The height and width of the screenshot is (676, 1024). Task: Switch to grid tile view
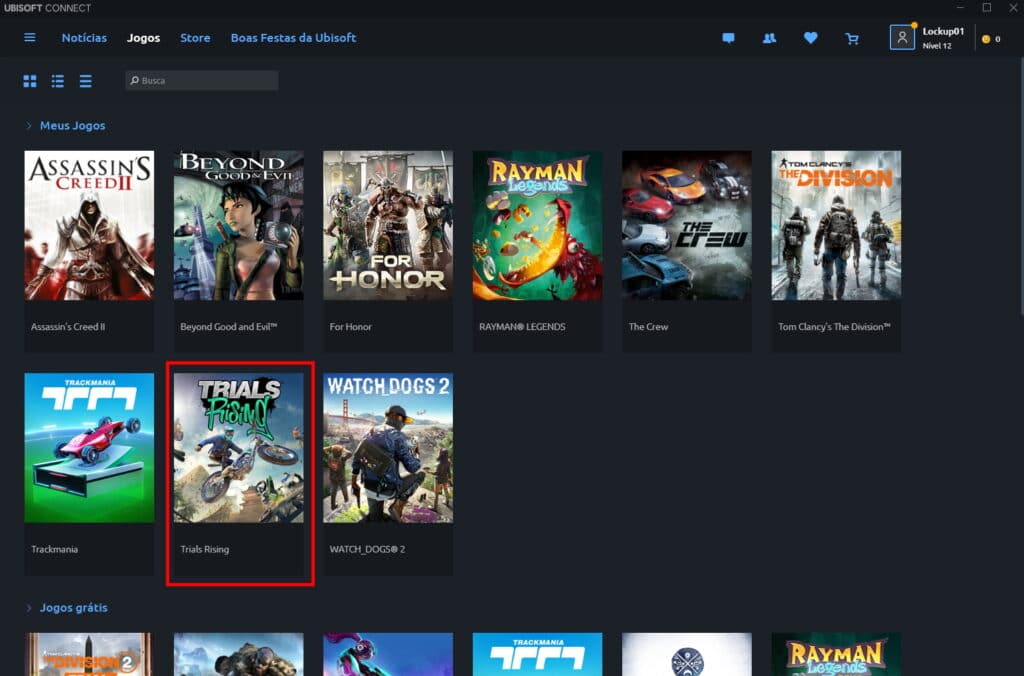click(x=30, y=81)
